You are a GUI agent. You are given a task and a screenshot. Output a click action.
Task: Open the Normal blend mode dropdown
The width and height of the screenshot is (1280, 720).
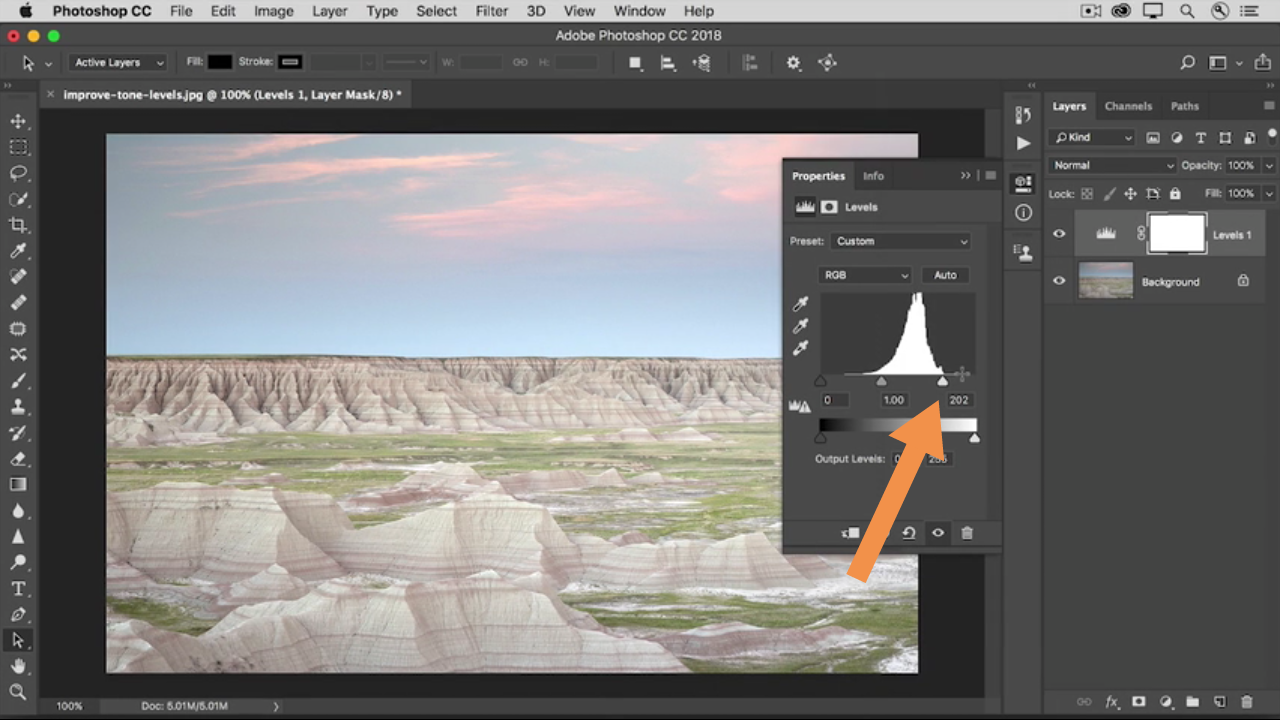click(1111, 165)
